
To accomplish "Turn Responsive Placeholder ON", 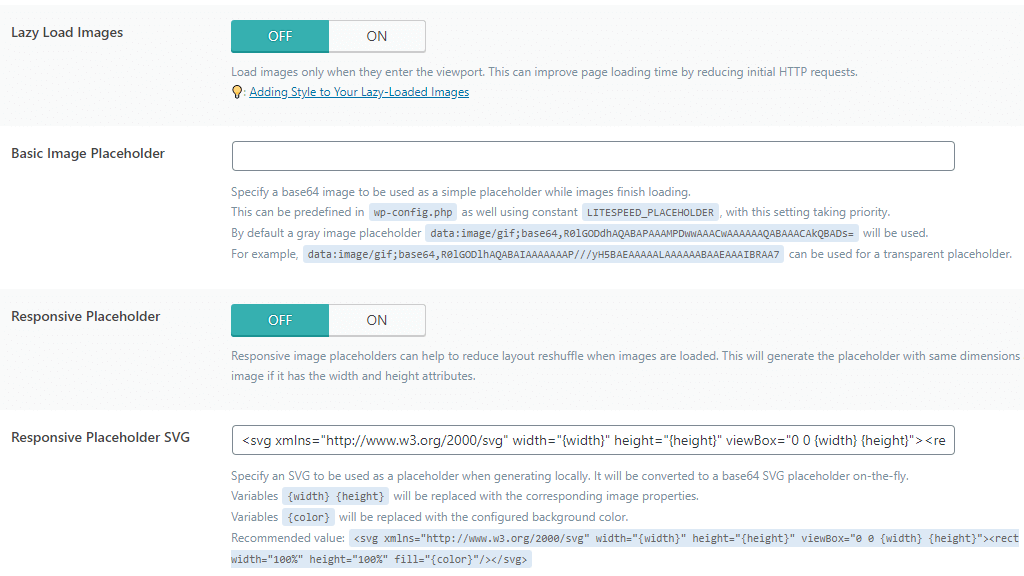I will pos(377,321).
